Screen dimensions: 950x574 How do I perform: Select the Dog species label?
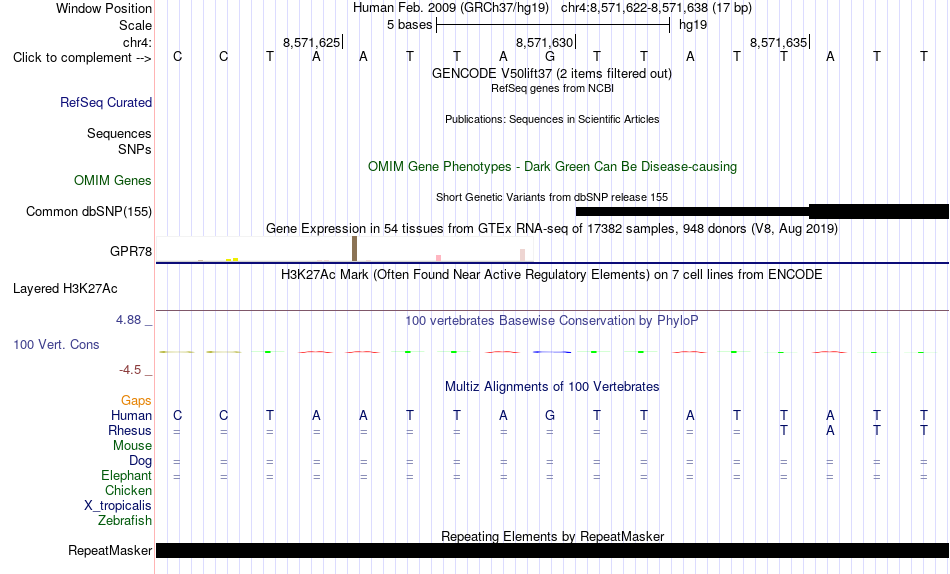pos(140,461)
